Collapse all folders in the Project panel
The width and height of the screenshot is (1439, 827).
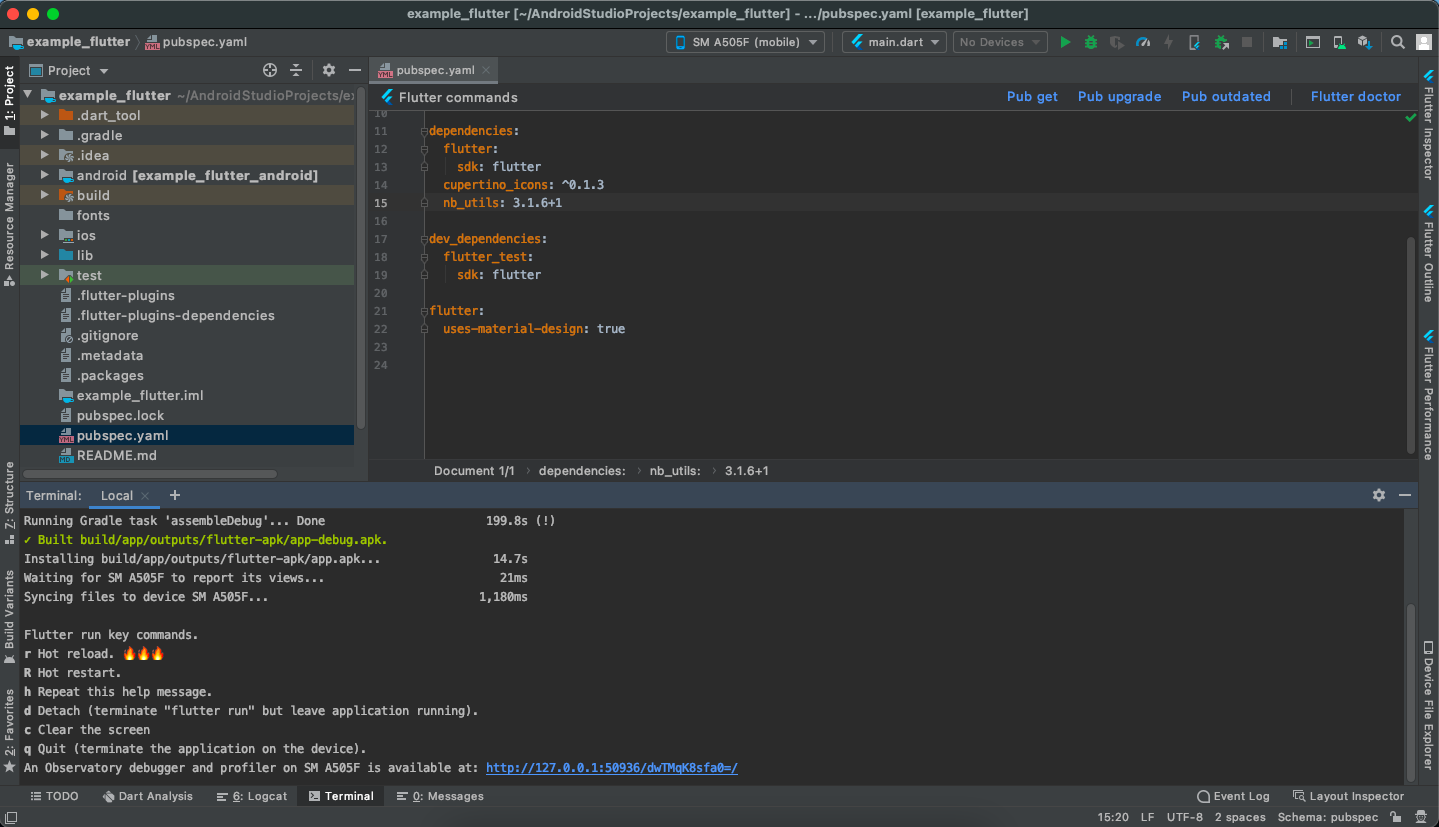pyautogui.click(x=296, y=70)
